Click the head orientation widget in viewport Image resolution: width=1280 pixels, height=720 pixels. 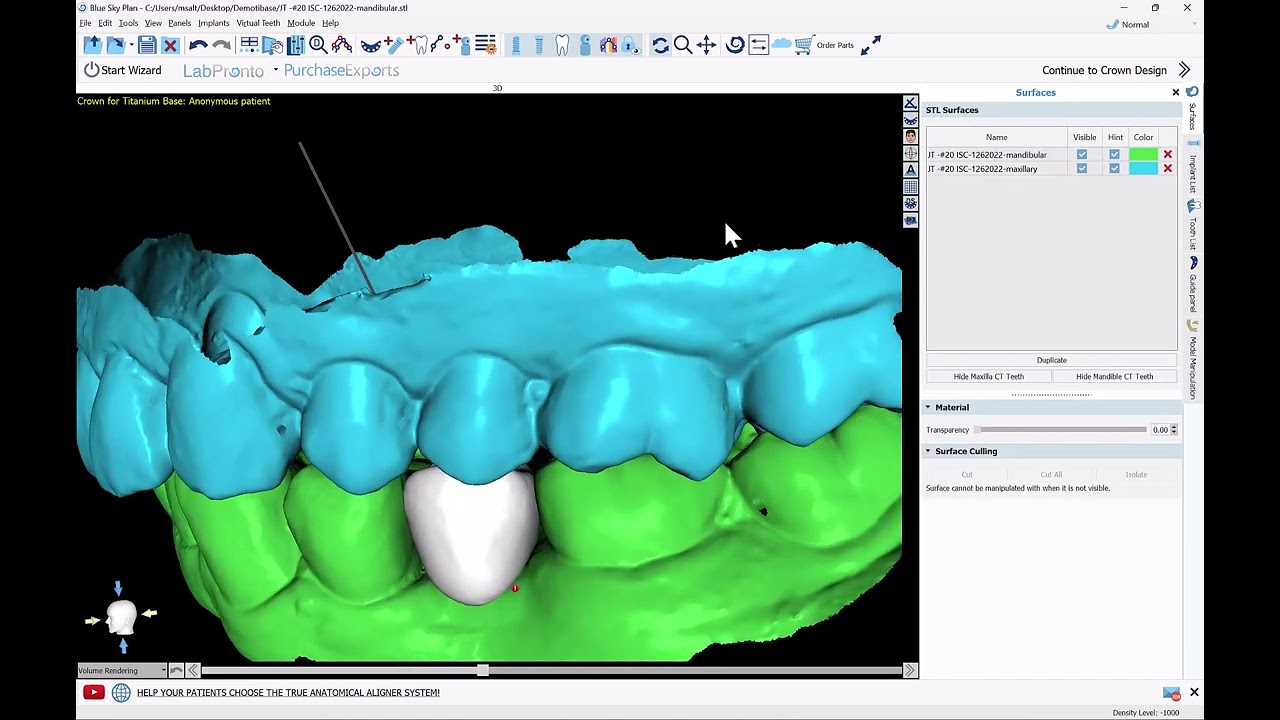(x=121, y=617)
